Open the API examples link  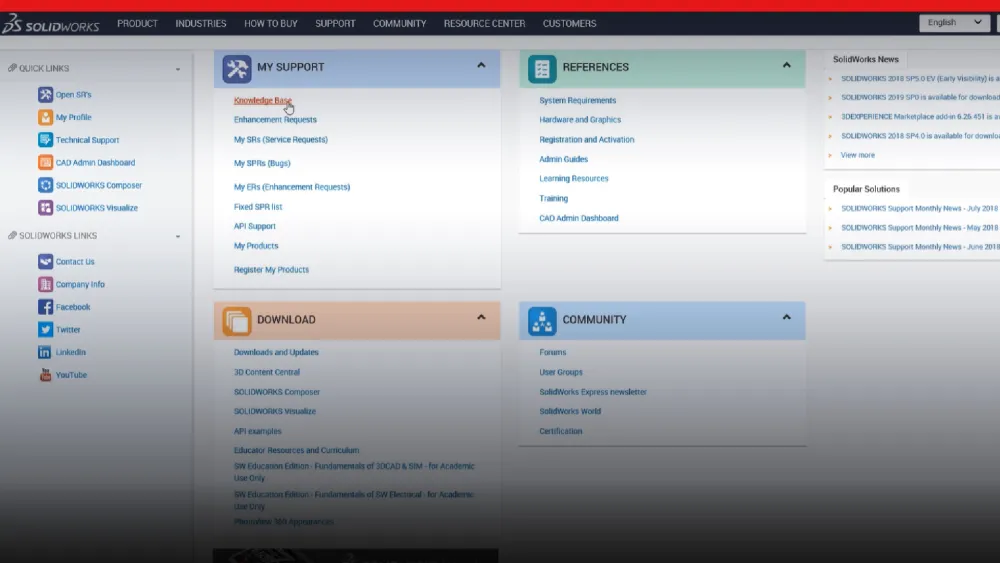[x=257, y=431]
